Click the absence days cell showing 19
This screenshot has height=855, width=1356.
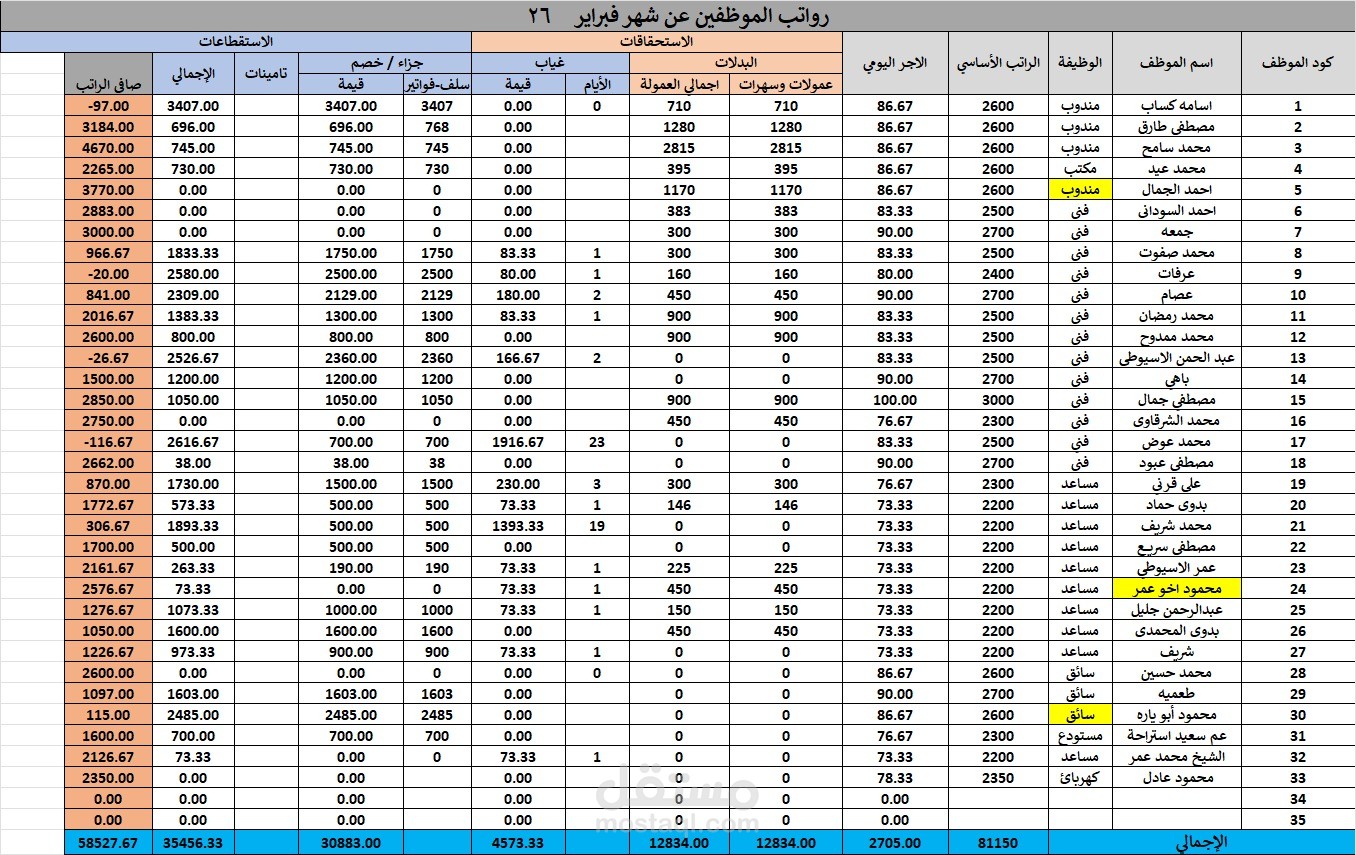click(597, 526)
